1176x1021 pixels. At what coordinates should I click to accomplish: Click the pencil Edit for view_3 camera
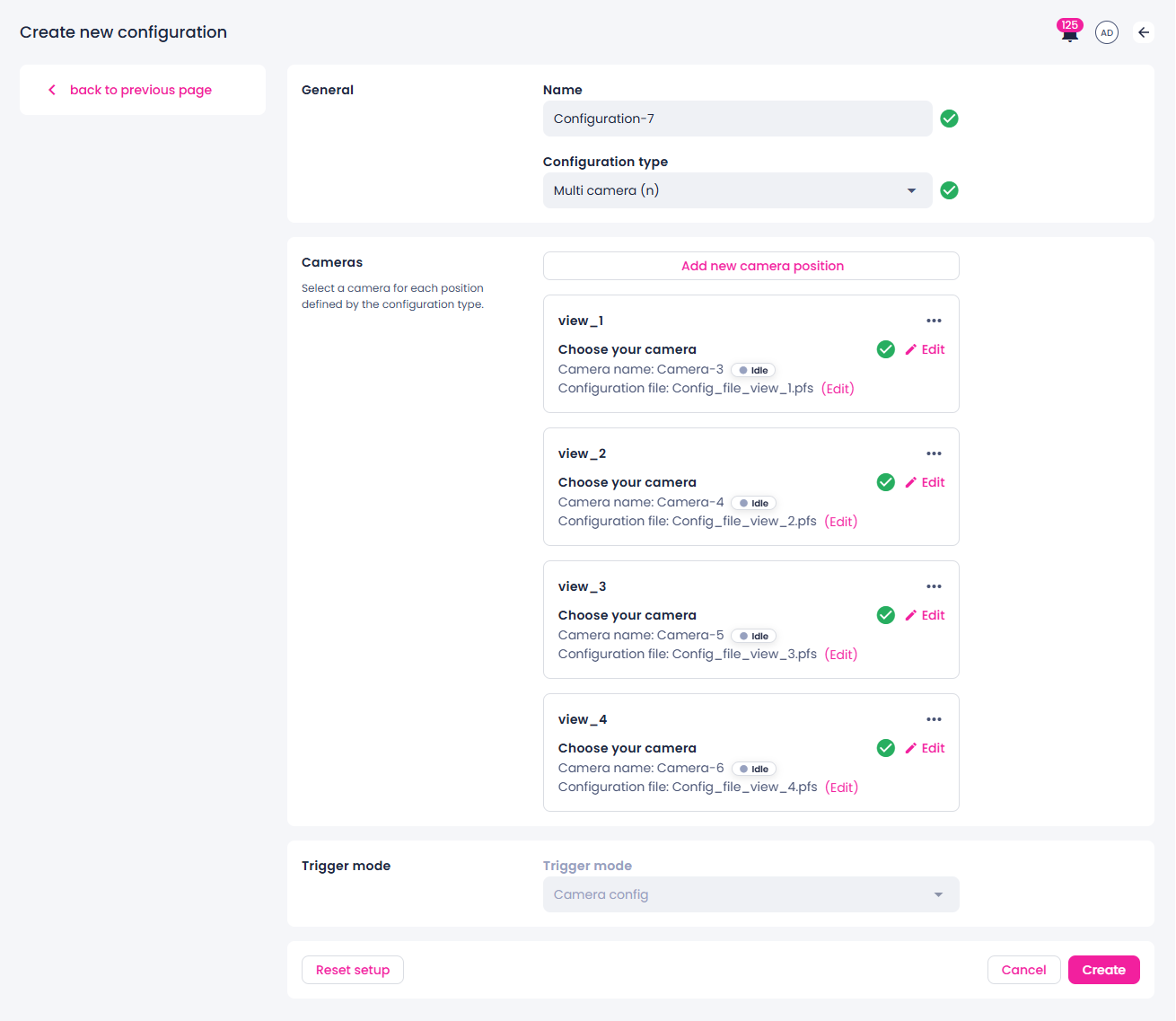coord(925,615)
